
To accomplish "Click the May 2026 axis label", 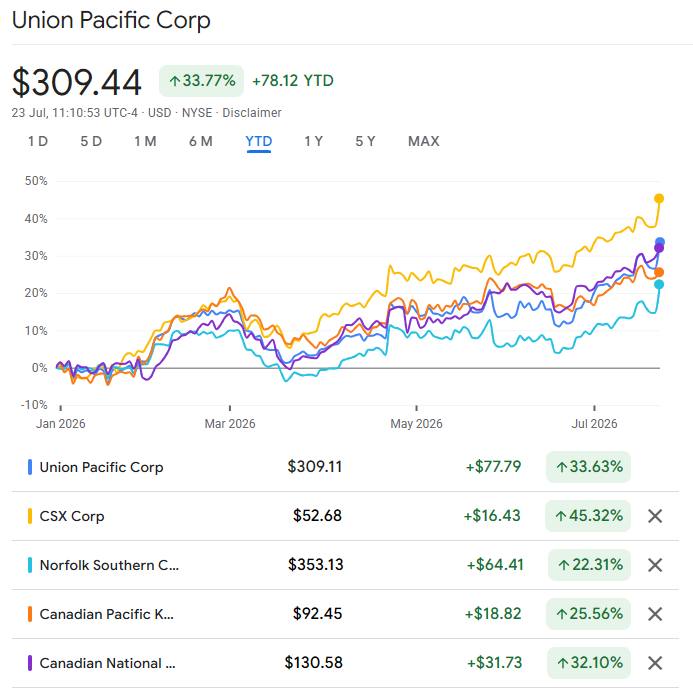I will click(416, 424).
